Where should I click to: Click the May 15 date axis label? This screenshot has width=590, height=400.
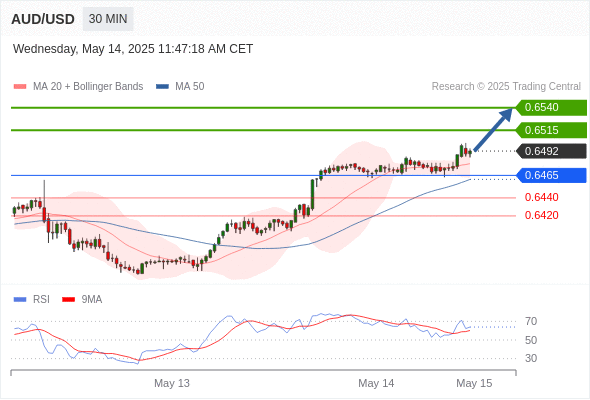tap(474, 383)
